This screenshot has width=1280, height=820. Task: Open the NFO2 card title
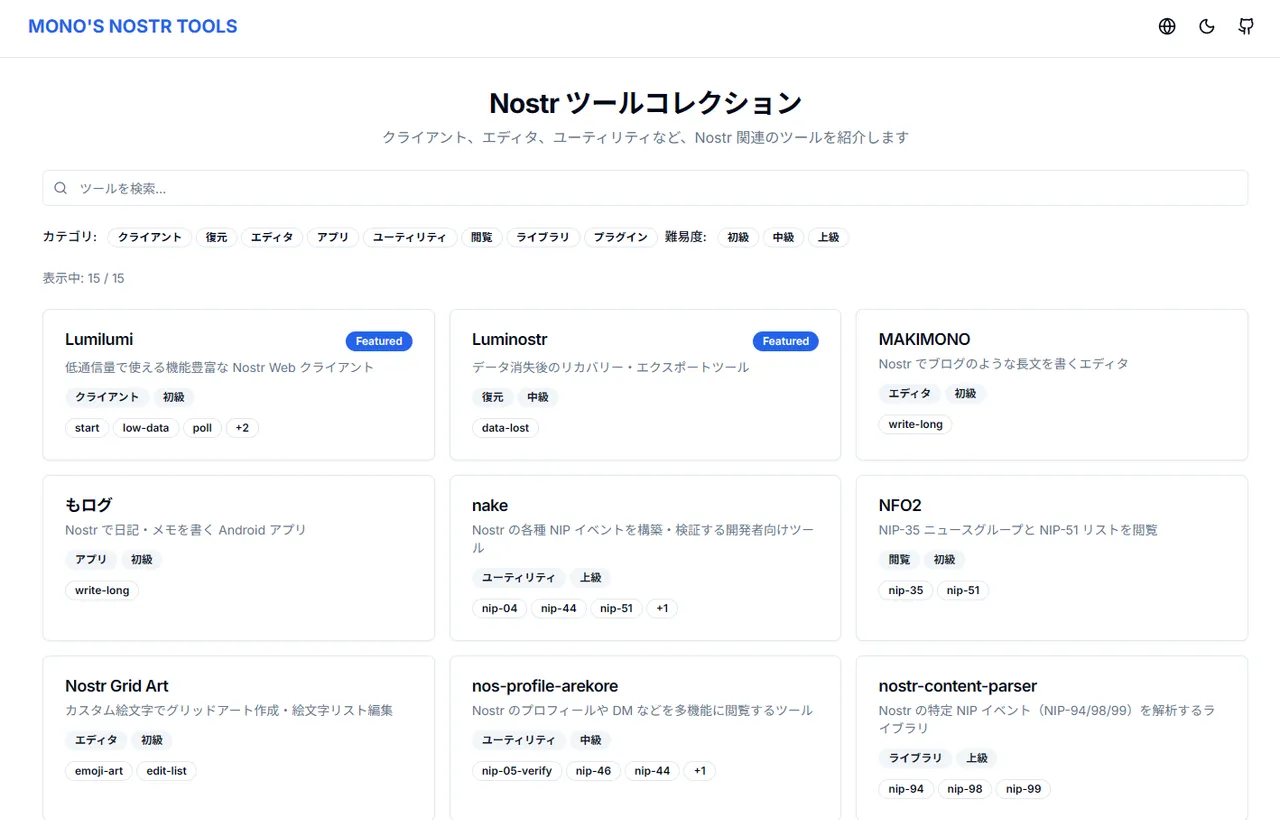(x=900, y=505)
